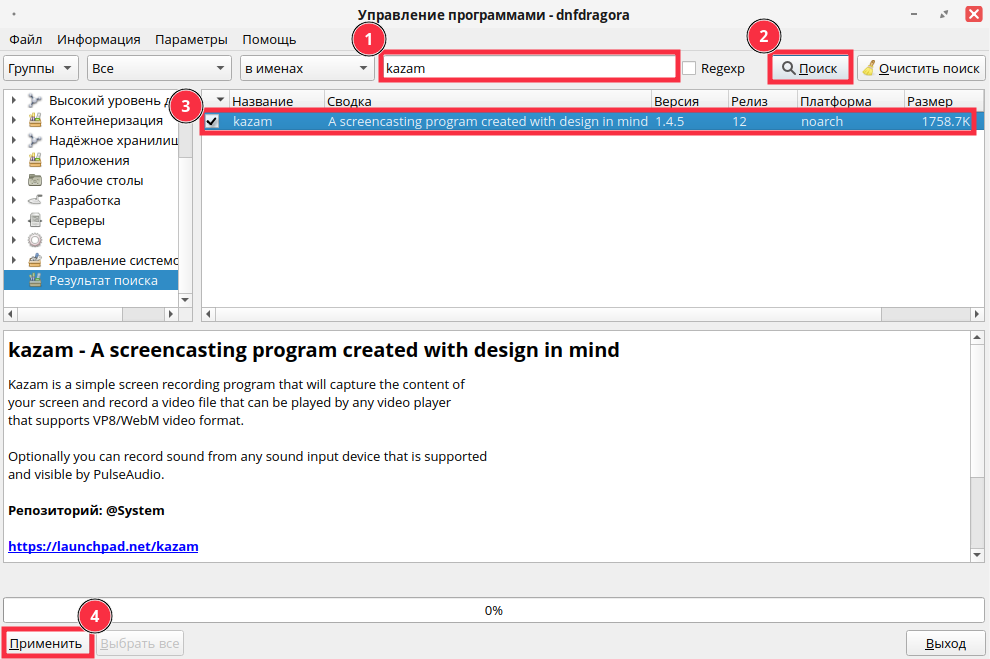Expand the Высокий уровень tree node
Viewport: 990px width, 659px height.
coord(14,100)
